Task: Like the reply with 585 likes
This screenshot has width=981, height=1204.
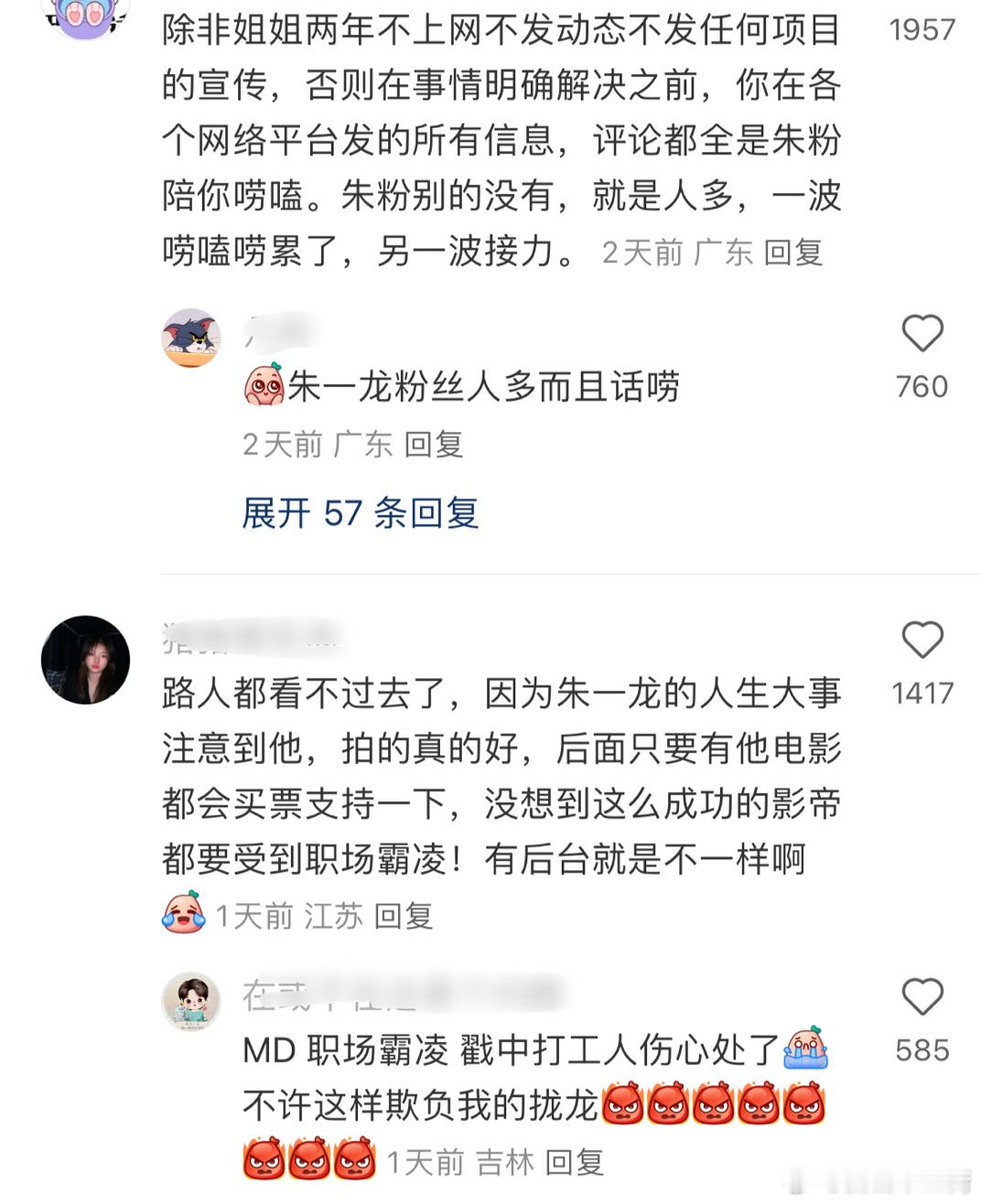Action: pyautogui.click(x=922, y=997)
